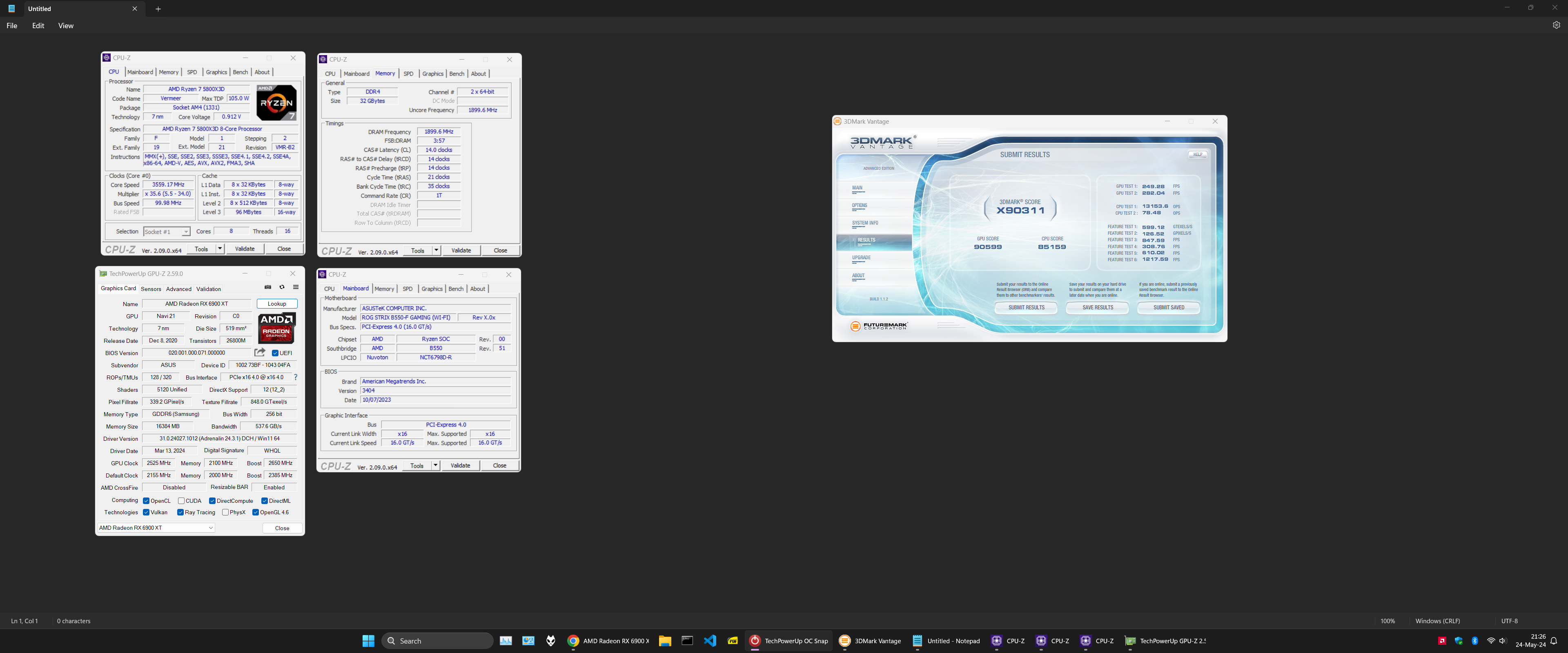This screenshot has width=1568, height=653.
Task: Expand Tools arrow in CPU-Z Memory-tab window
Action: pyautogui.click(x=436, y=251)
